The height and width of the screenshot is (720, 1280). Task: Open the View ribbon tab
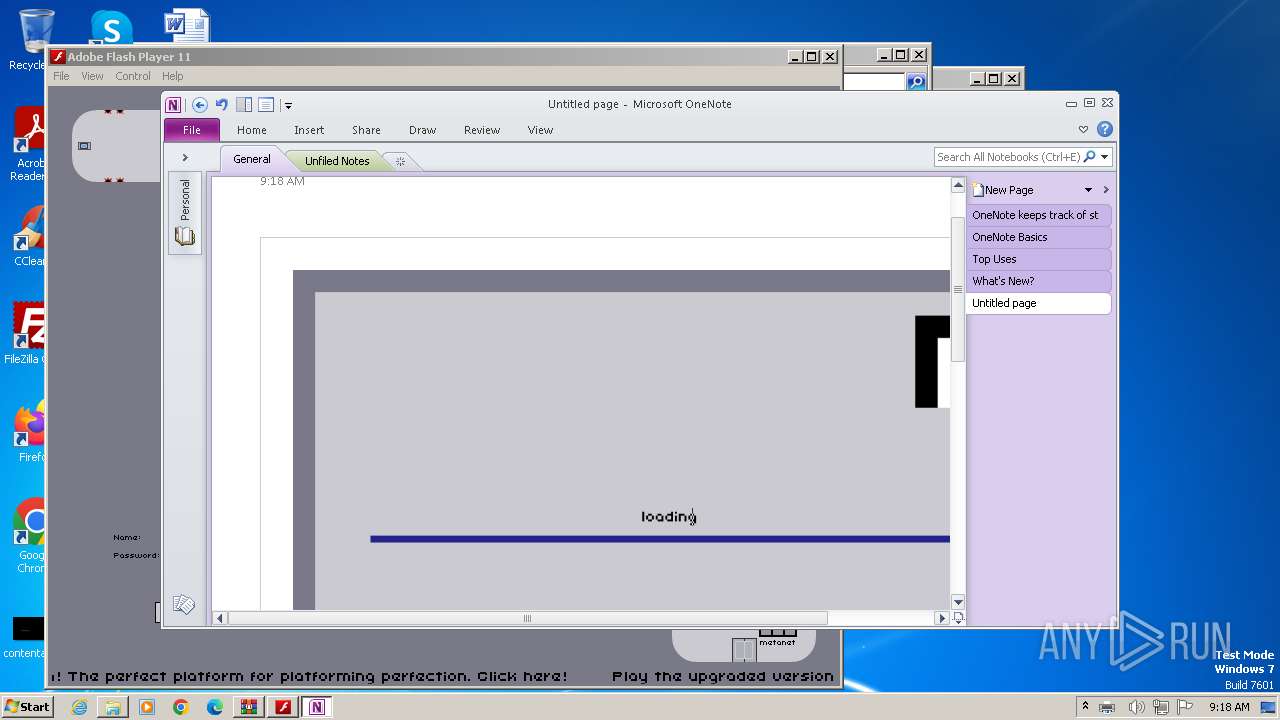coord(541,130)
